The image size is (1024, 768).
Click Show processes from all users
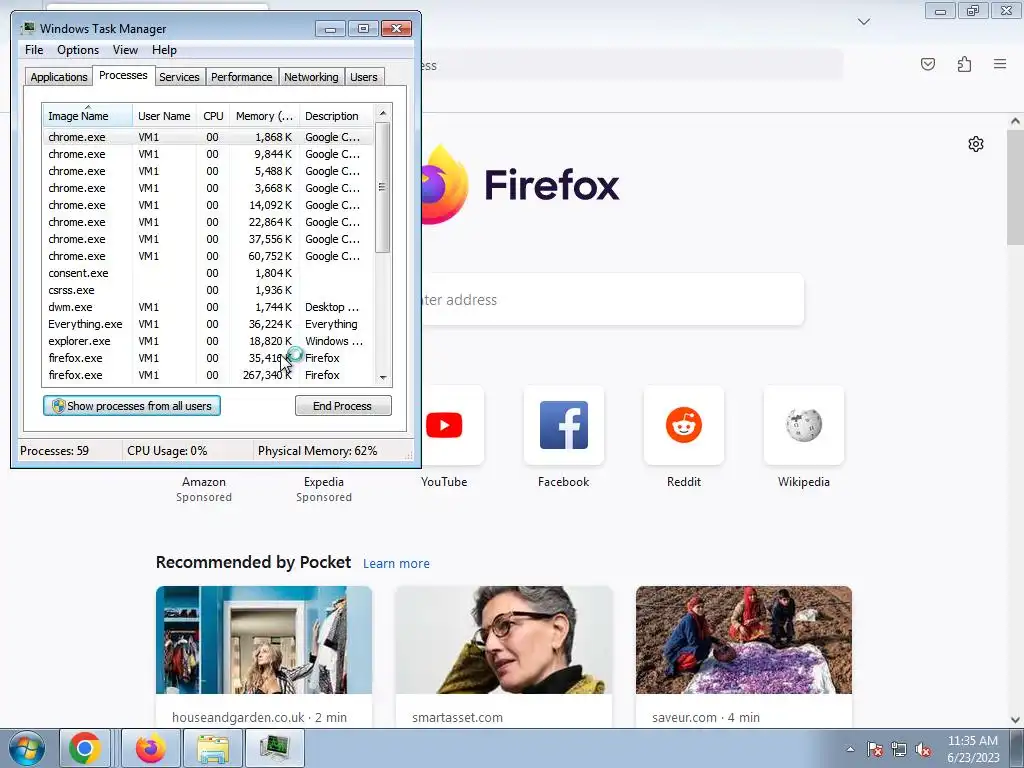pyautogui.click(x=132, y=406)
